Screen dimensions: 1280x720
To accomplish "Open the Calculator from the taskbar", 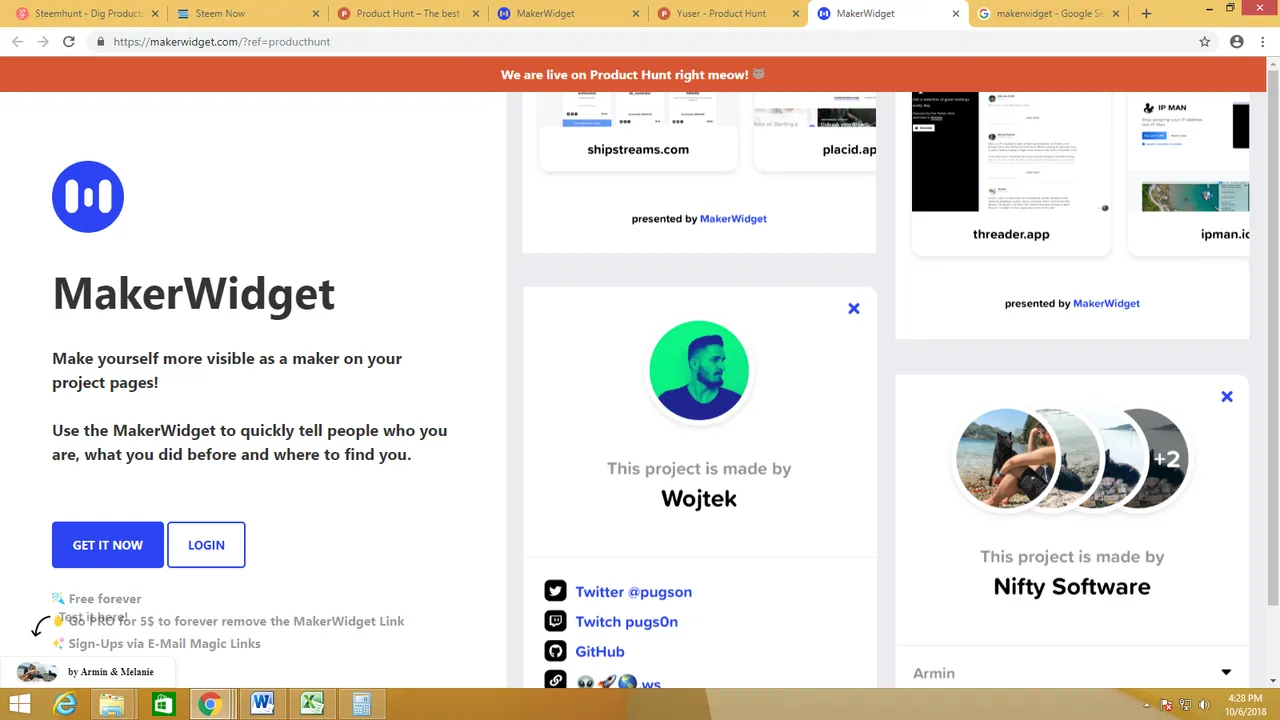I will [x=361, y=704].
